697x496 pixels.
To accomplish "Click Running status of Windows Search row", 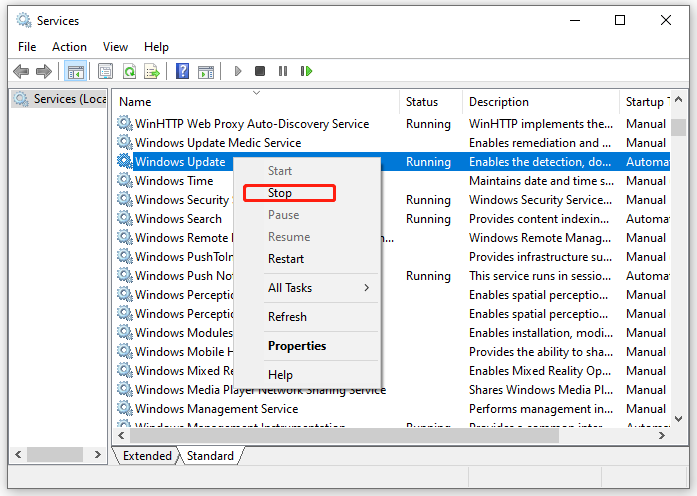I will [x=428, y=219].
